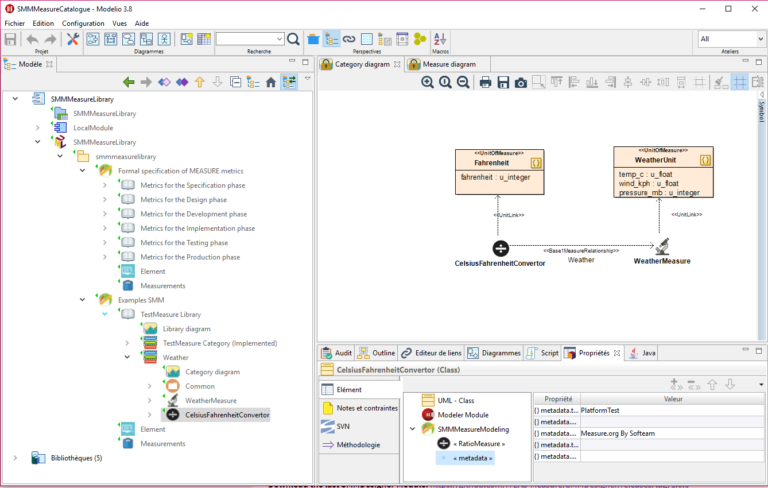Toggle the tree view perspective button
This screenshot has height=488, width=768.
click(332, 39)
